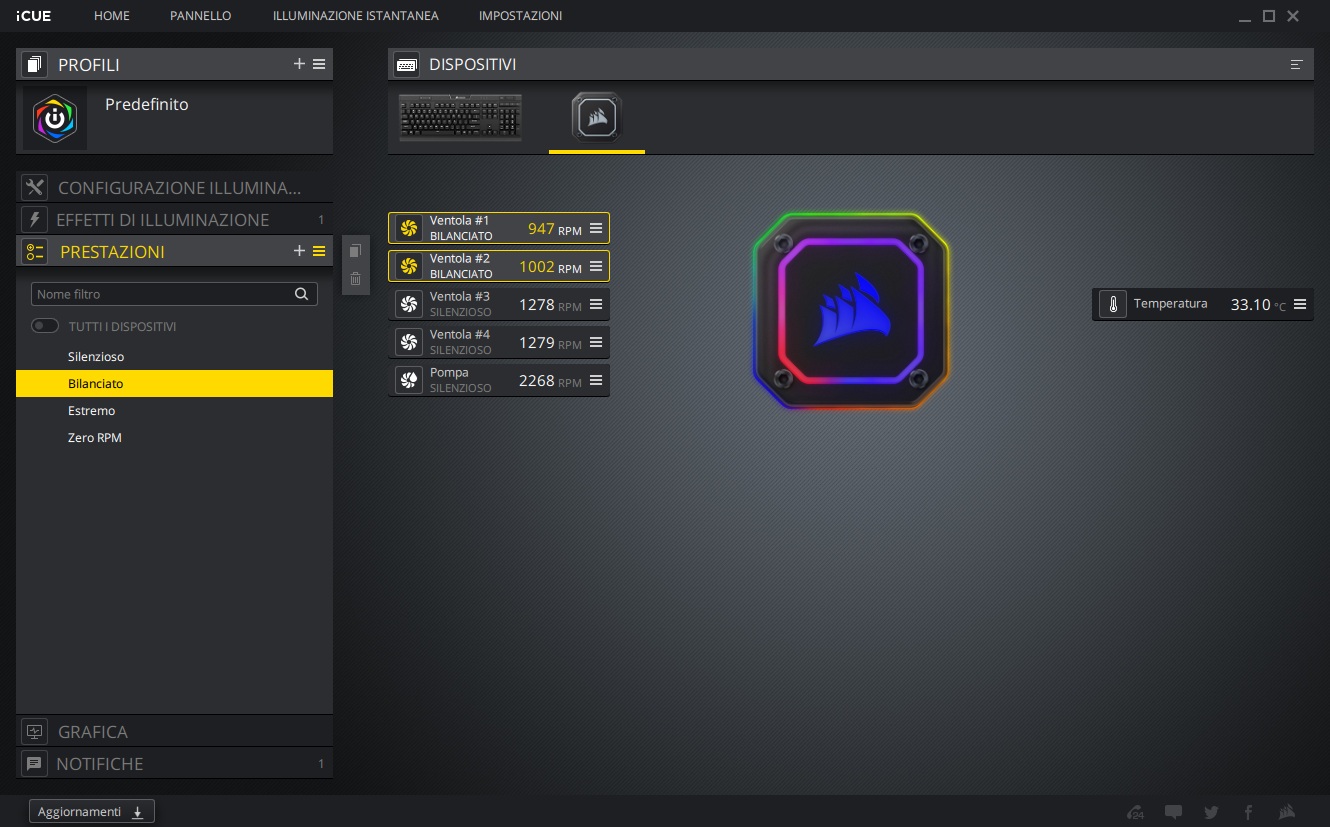The width and height of the screenshot is (1330, 827).
Task: Click Ventola #4 fan icon
Action: (x=408, y=343)
